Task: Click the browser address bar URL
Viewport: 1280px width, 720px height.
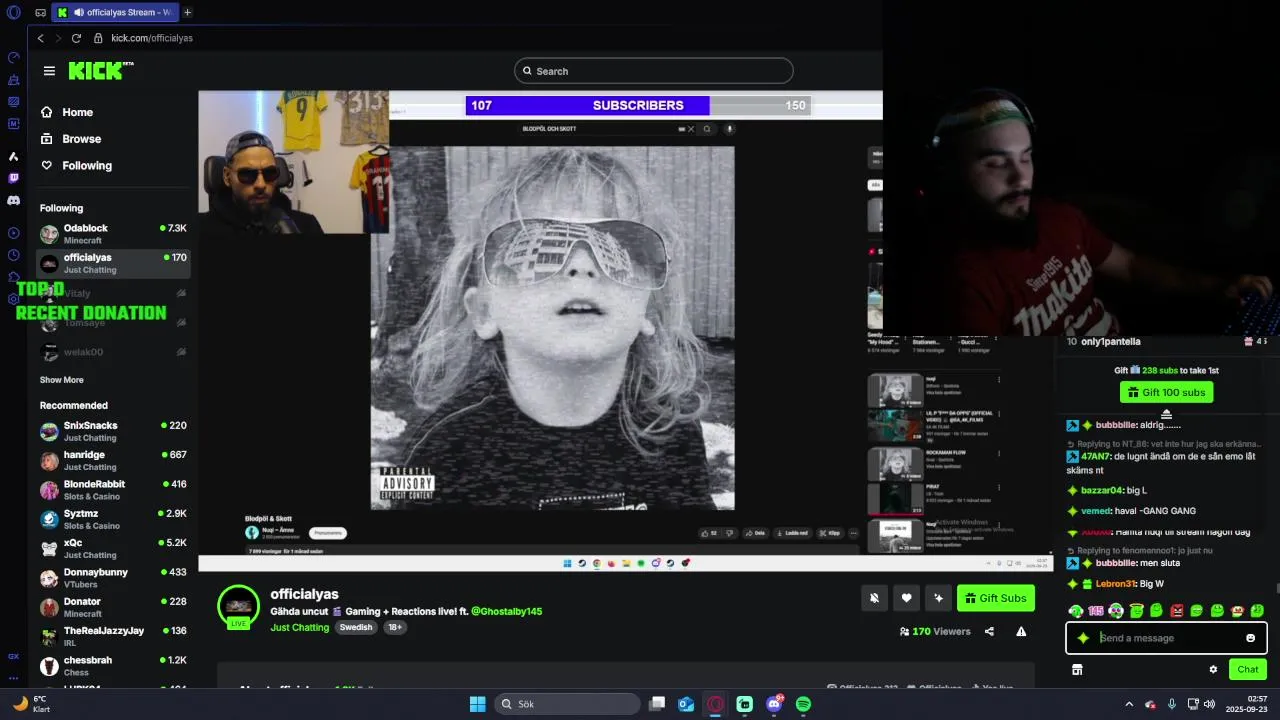Action: (x=152, y=38)
